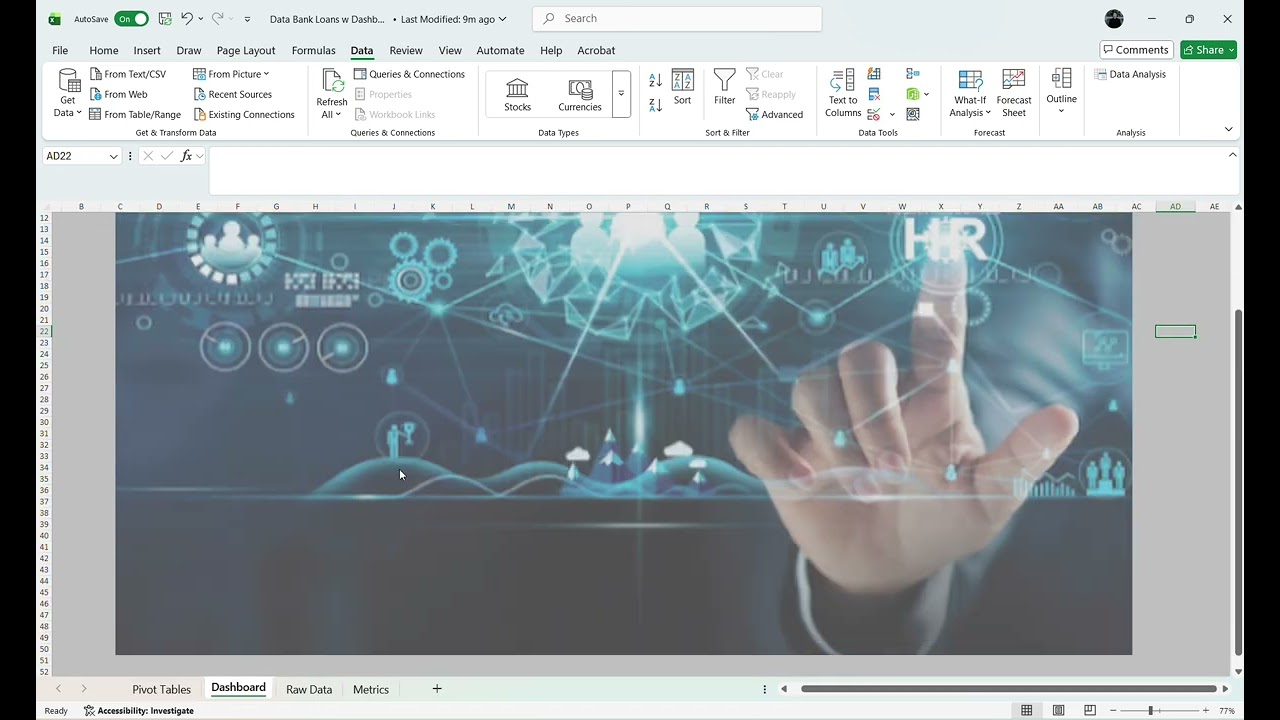Open the Metrics sheet tab
1280x720 pixels.
[371, 689]
